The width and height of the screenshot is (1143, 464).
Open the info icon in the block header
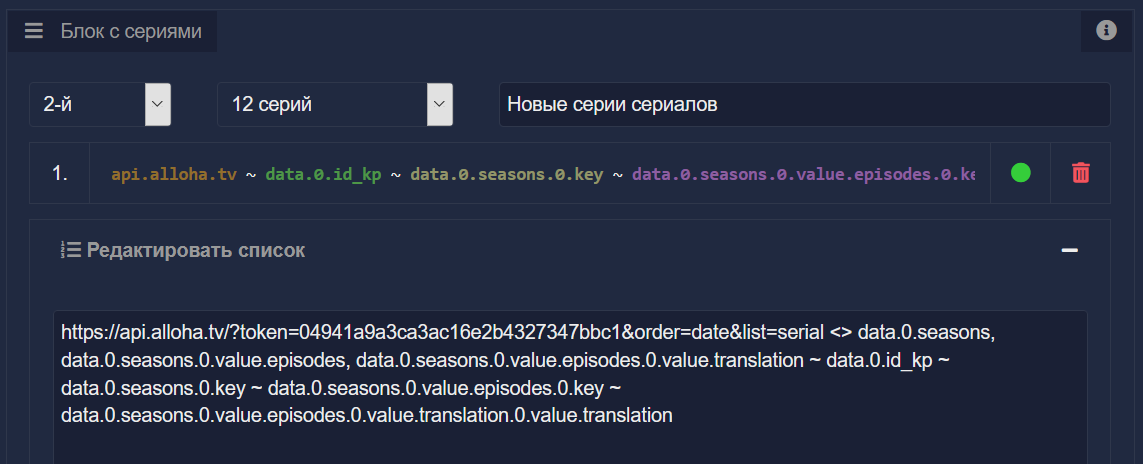pos(1106,31)
